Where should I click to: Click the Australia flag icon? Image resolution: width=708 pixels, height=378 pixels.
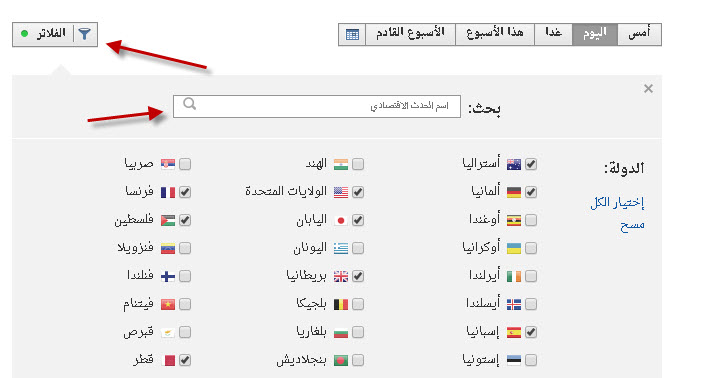click(x=514, y=164)
